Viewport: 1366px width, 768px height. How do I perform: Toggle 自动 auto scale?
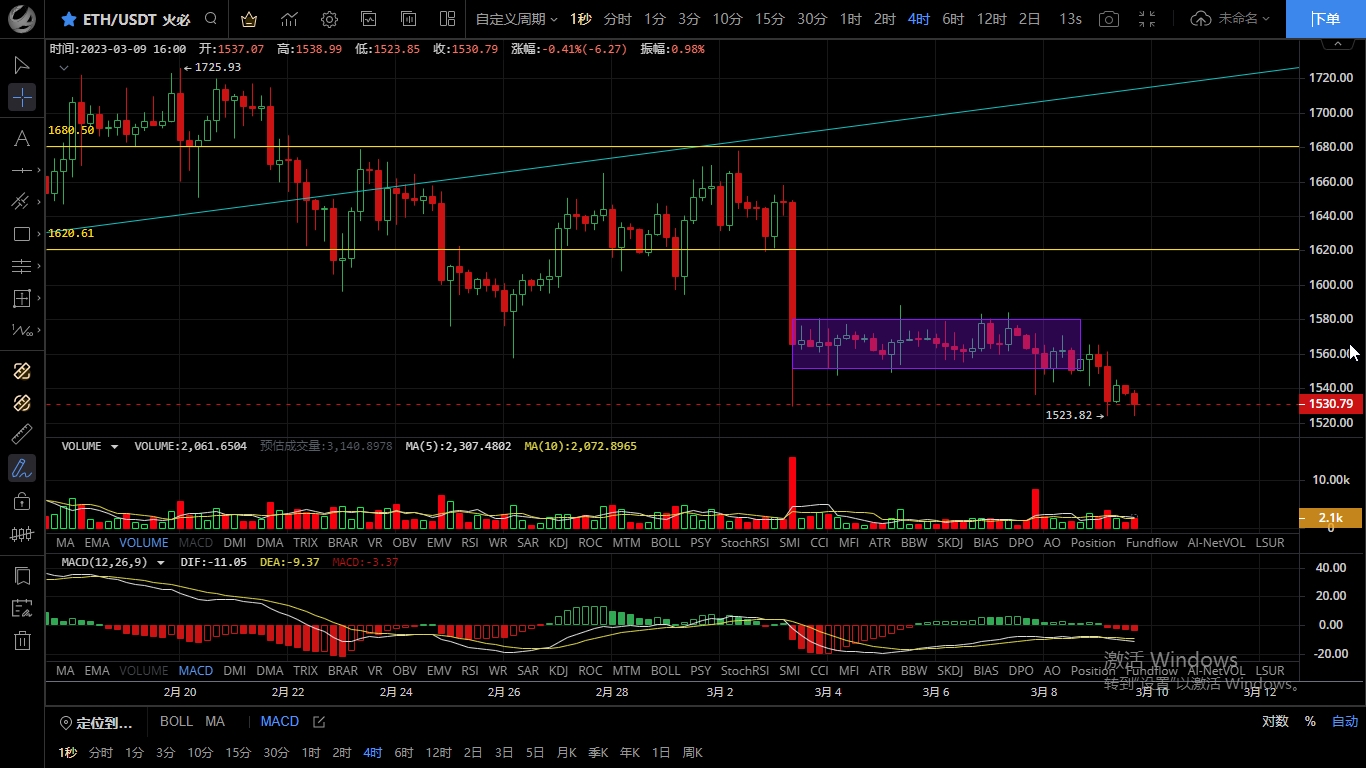1345,722
